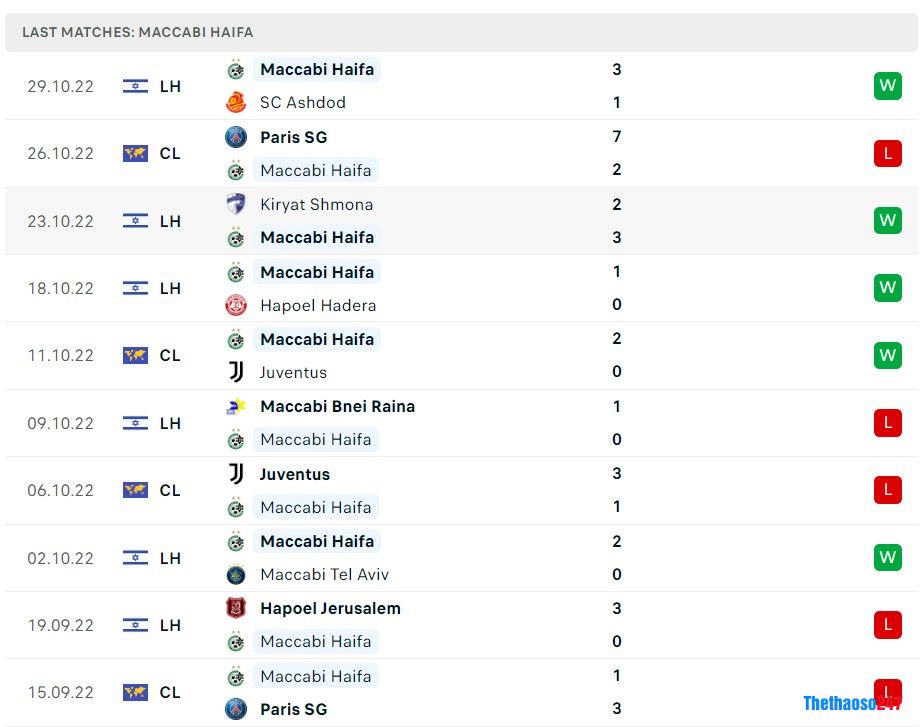Click the red L badge for the Paris SG loss
The image size is (920, 727).
click(x=887, y=153)
